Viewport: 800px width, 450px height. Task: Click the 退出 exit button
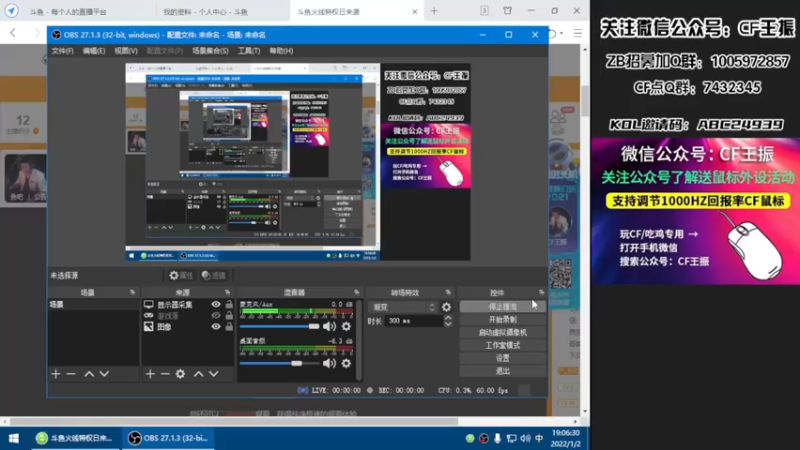pos(503,371)
